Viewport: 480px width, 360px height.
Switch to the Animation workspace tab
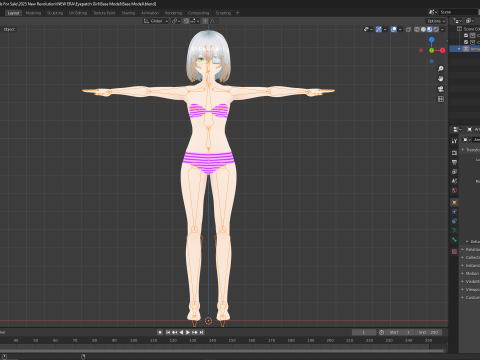pyautogui.click(x=150, y=13)
